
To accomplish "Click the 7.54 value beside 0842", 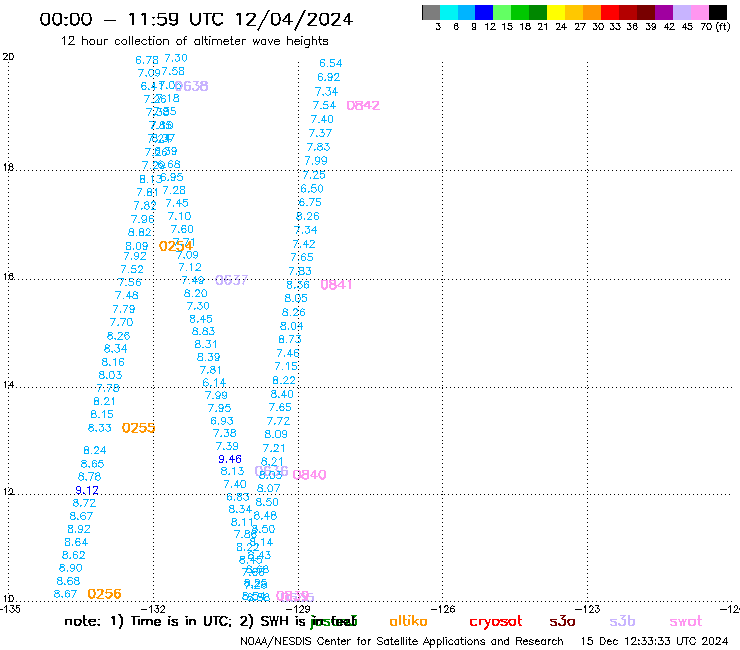I will (324, 105).
